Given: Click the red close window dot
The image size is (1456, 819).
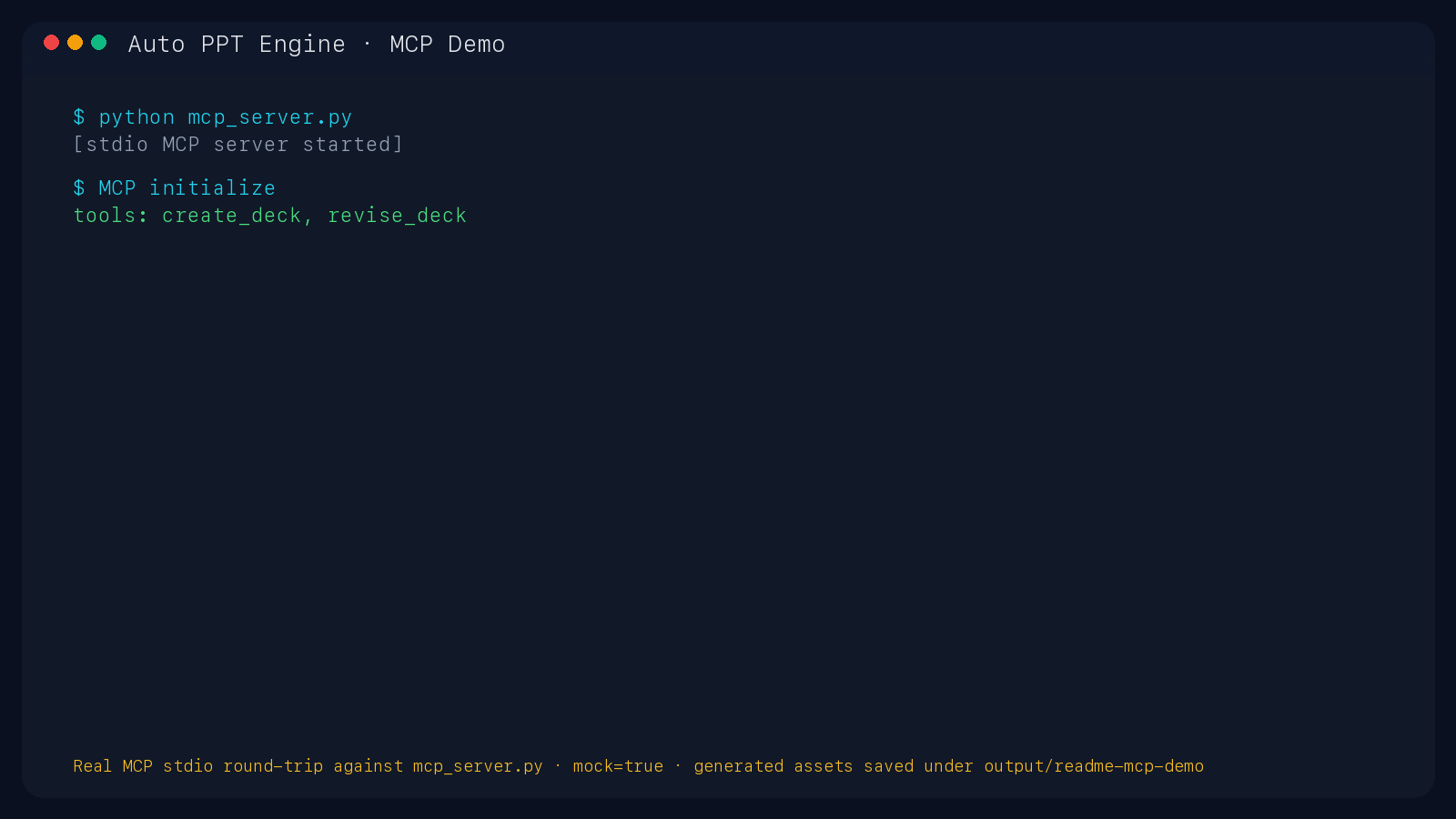Looking at the screenshot, I should tap(52, 43).
